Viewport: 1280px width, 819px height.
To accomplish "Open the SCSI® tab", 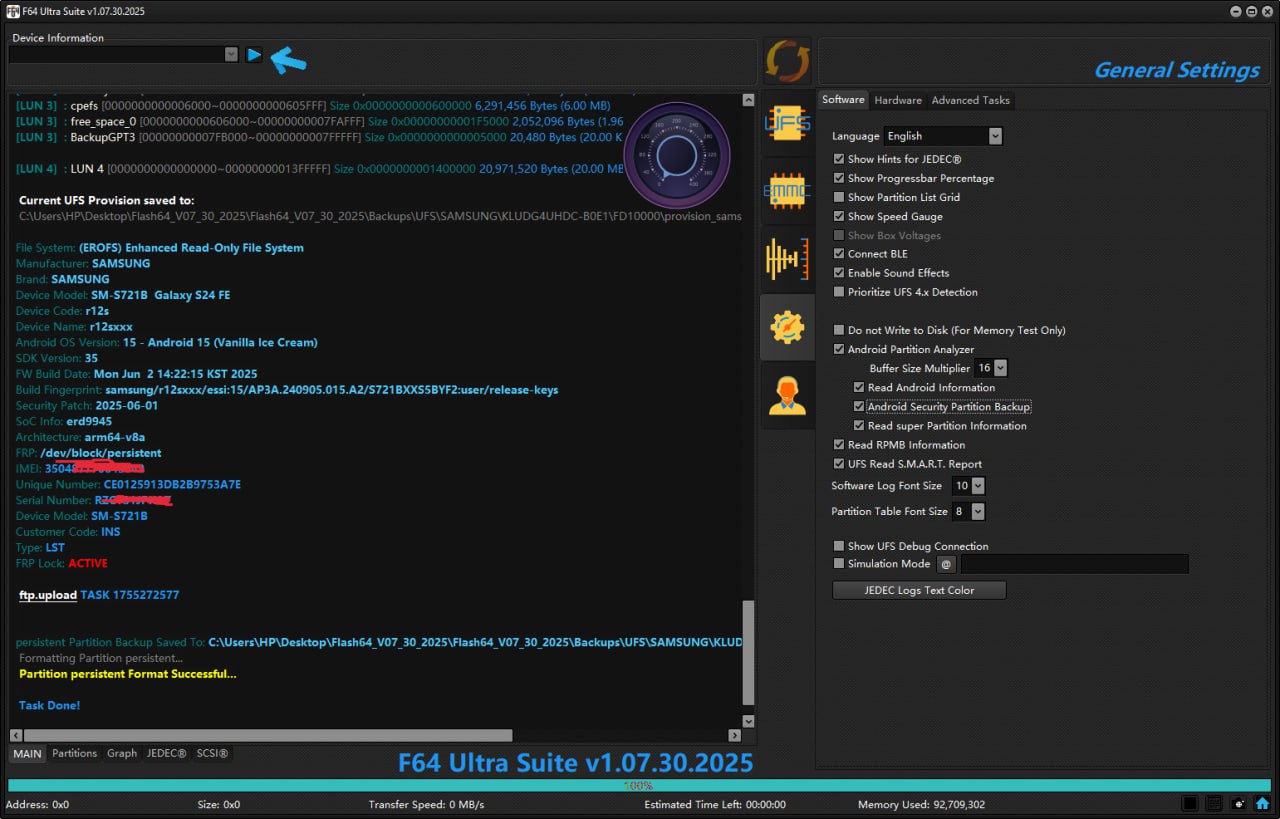I will click(212, 753).
